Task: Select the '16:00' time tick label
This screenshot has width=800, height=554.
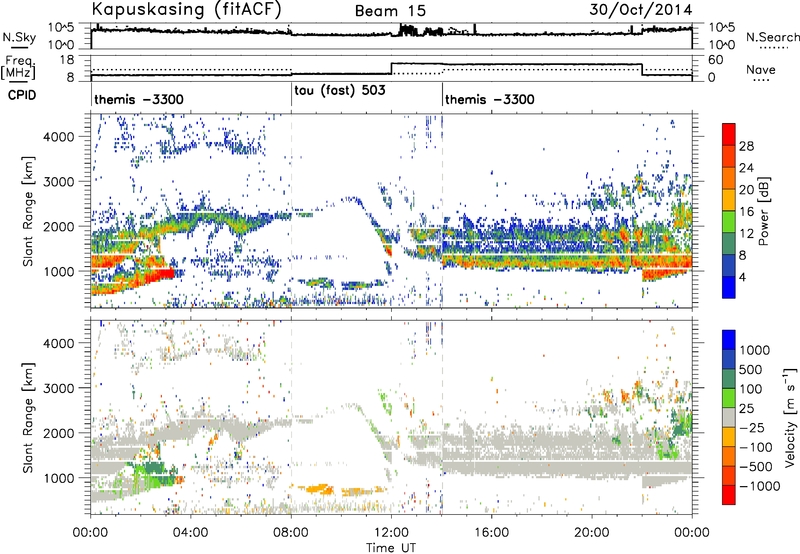Action: pyautogui.click(x=491, y=533)
